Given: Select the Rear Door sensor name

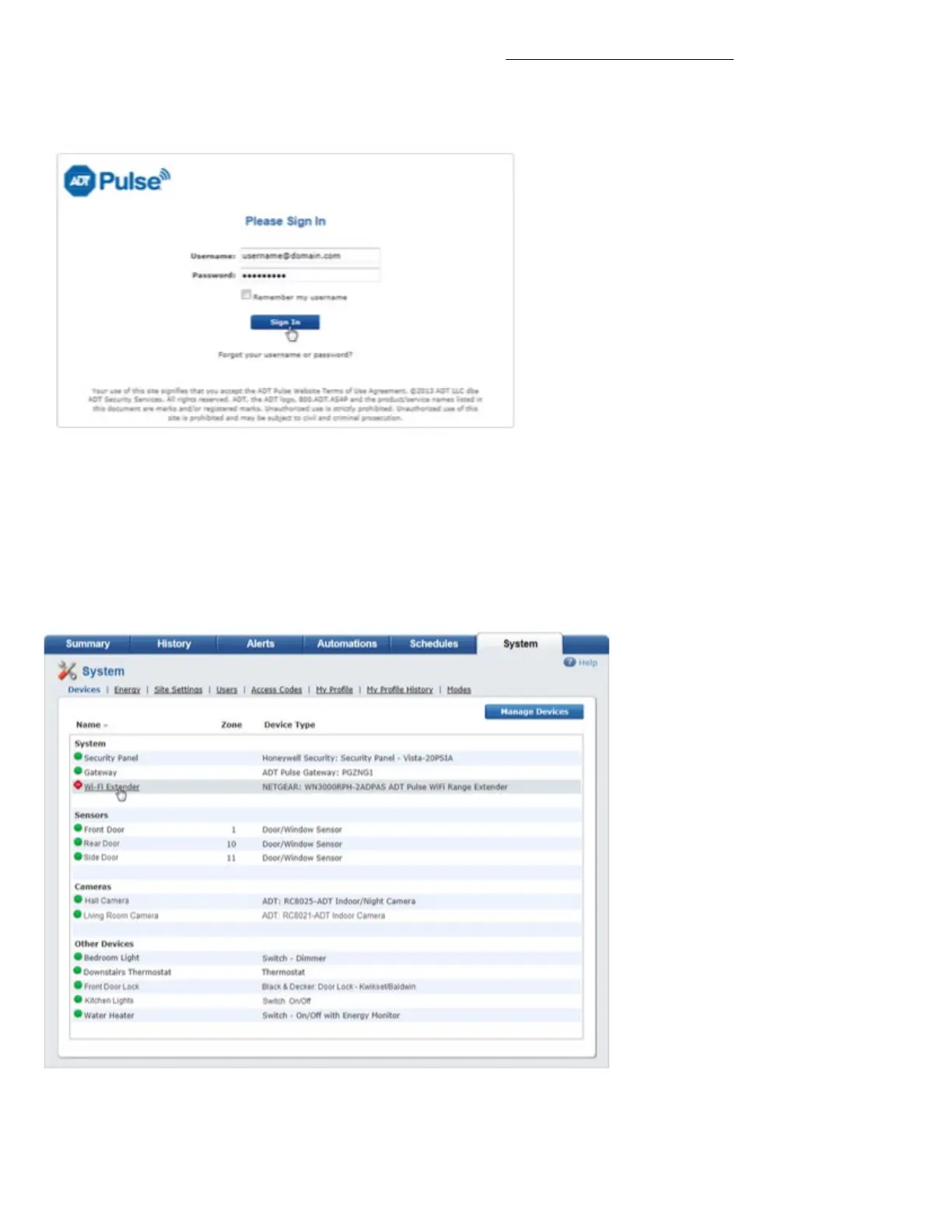Looking at the screenshot, I should [x=102, y=844].
